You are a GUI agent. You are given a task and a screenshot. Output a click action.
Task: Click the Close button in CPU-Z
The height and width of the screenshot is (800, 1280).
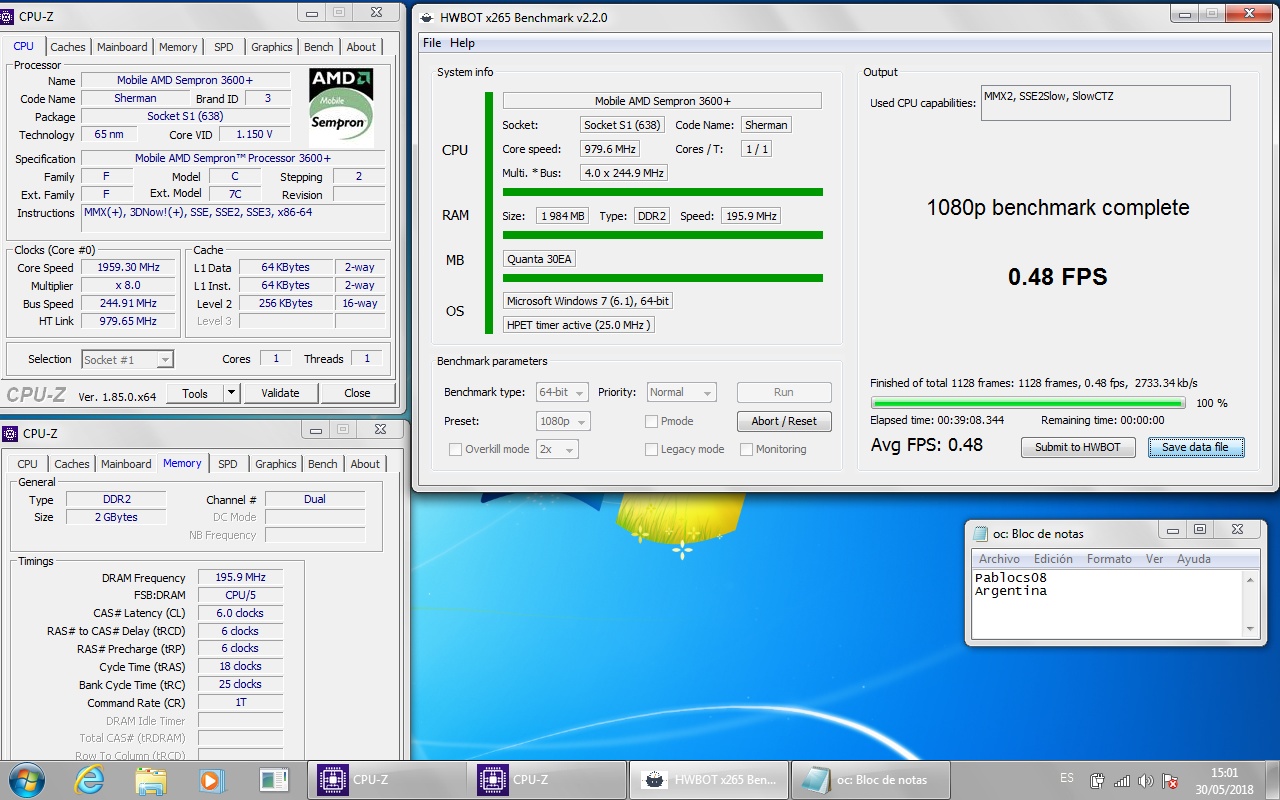(x=357, y=393)
